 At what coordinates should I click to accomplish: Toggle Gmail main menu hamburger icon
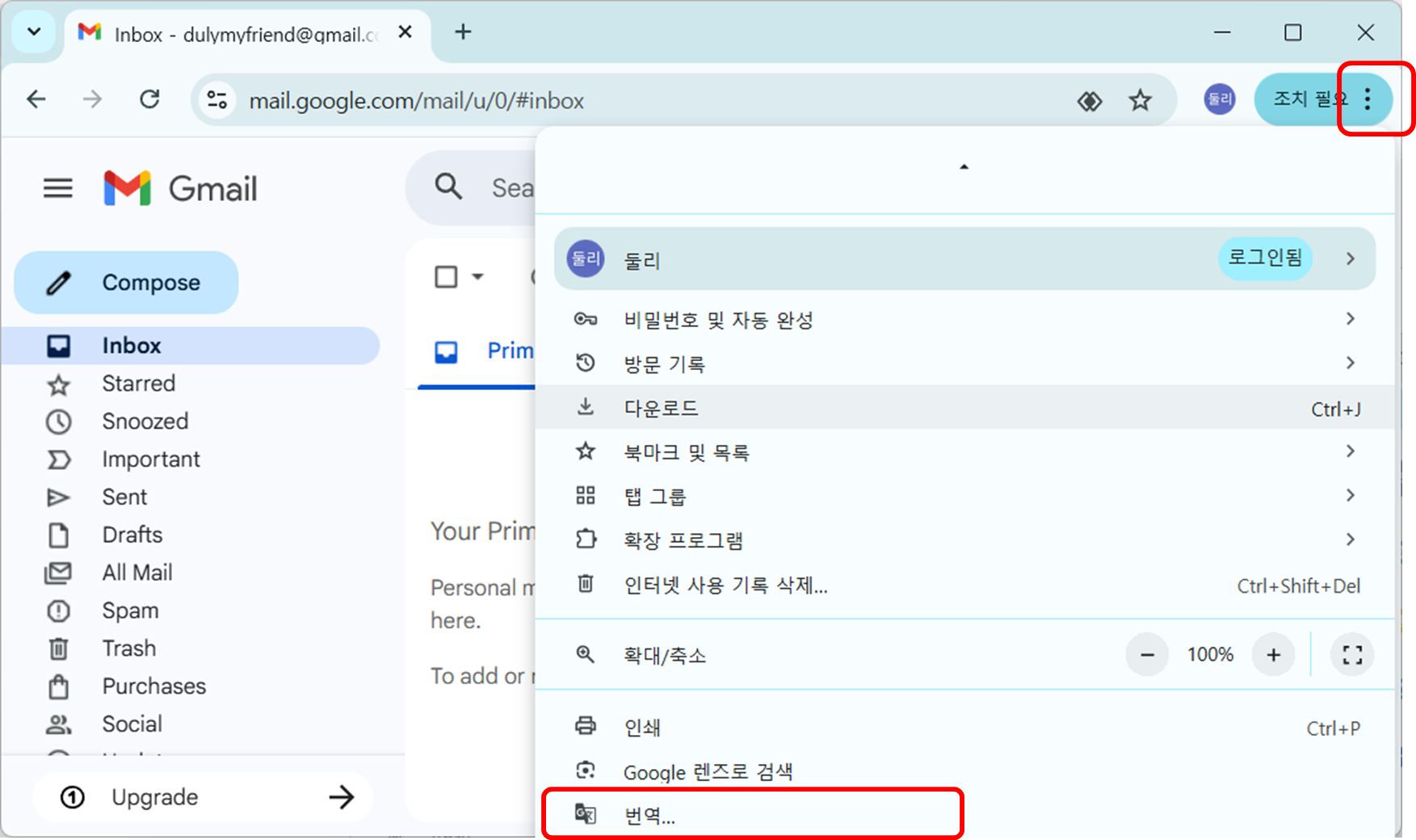[x=57, y=189]
